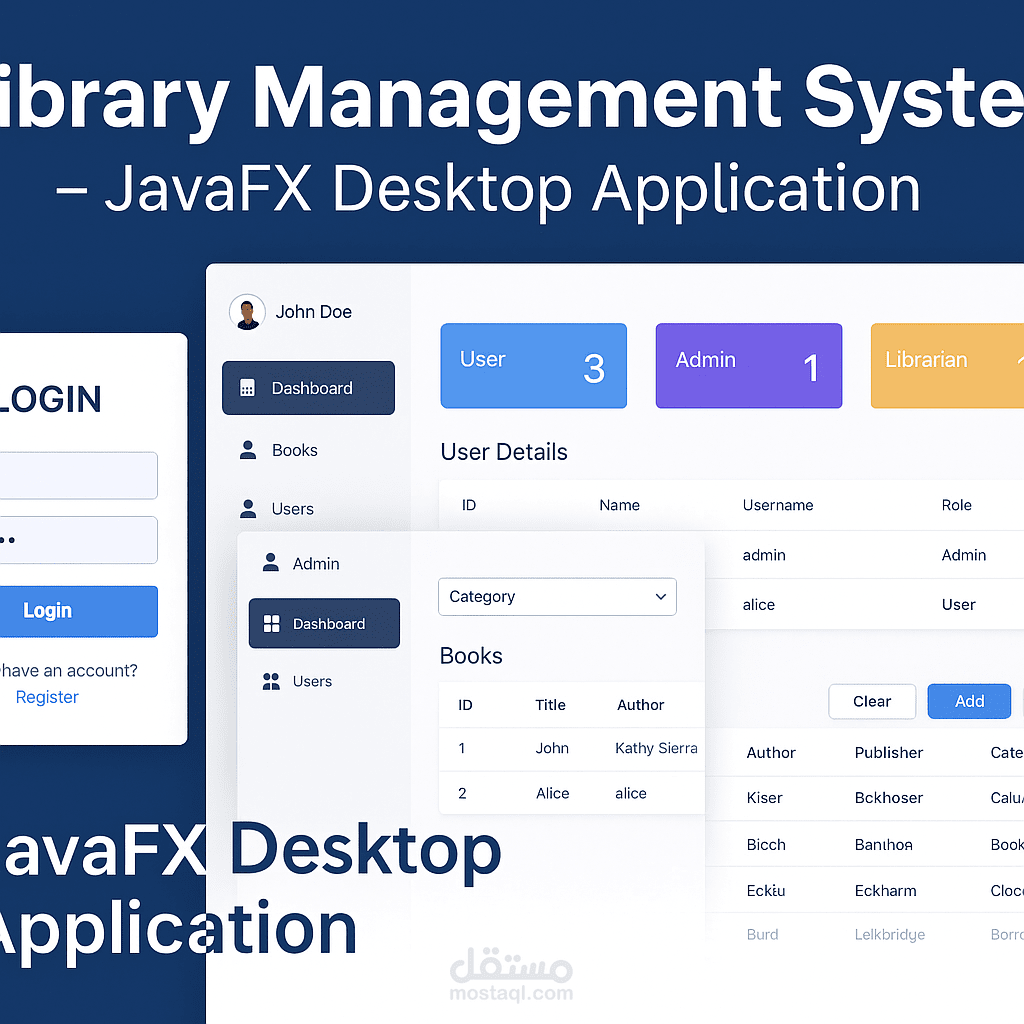
Task: Focus the username field in Login window
Action: (x=78, y=475)
